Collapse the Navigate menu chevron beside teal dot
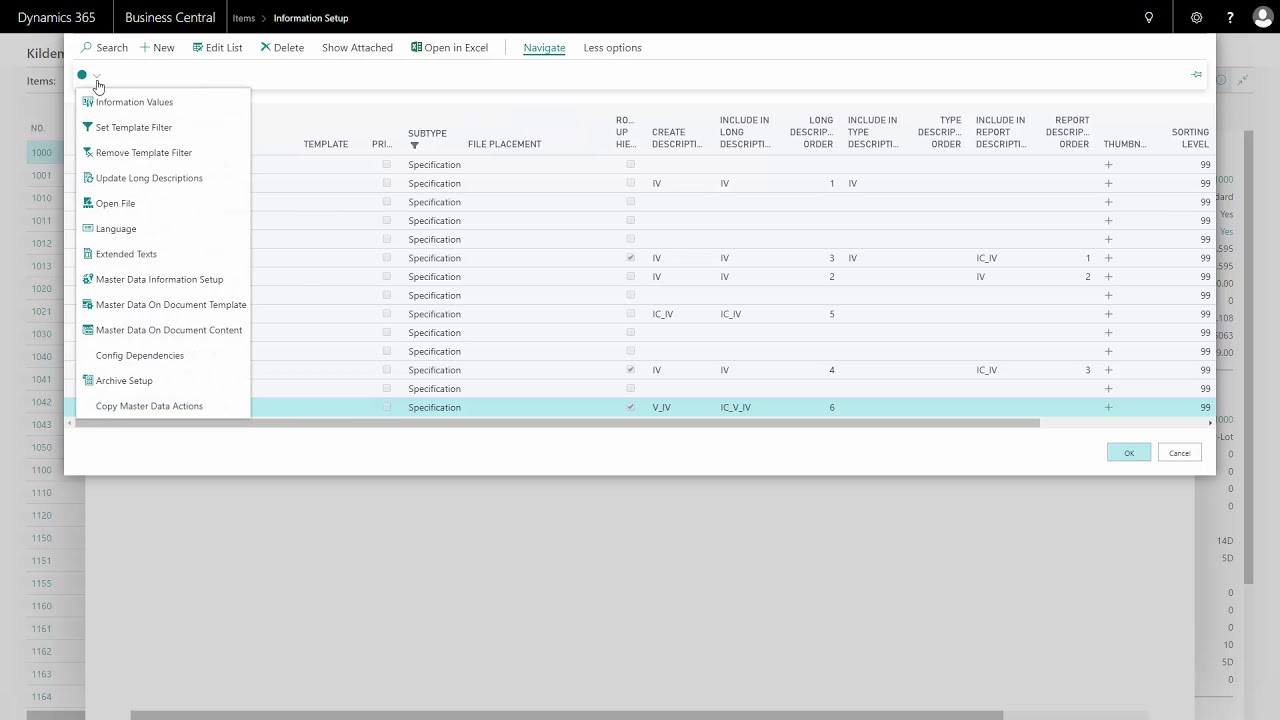This screenshot has height=720, width=1280. point(96,75)
